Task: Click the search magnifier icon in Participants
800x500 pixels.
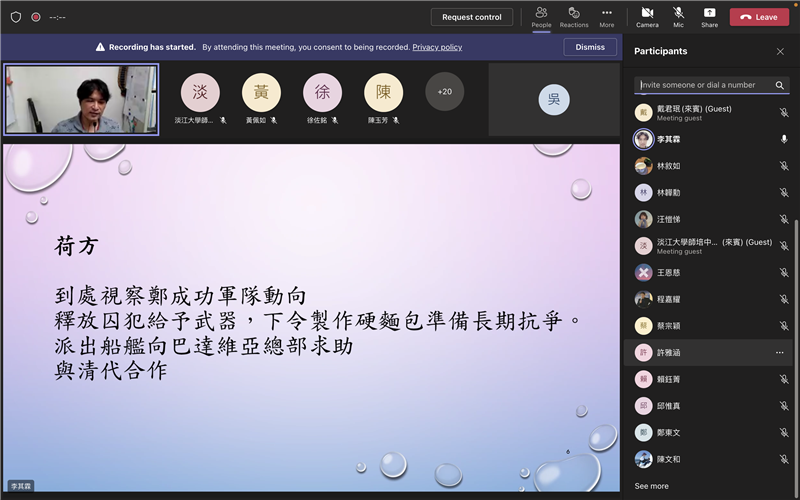Action: [780, 85]
